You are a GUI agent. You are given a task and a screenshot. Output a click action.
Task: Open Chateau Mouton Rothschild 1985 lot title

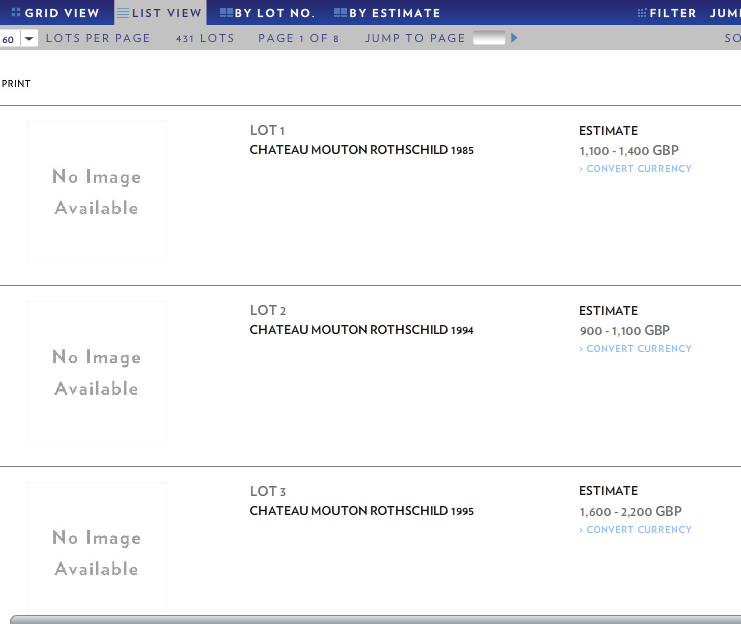[x=361, y=151]
